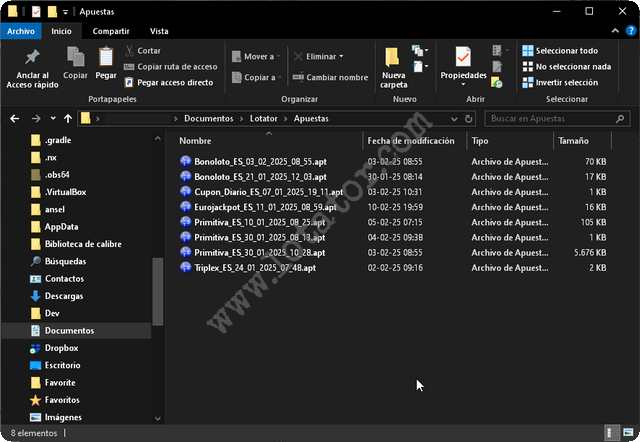Click the Pegar clipboard icon

[x=105, y=60]
